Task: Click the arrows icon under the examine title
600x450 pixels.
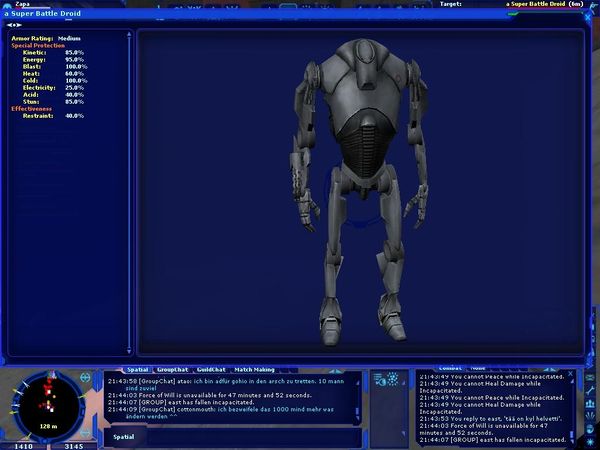Action: coord(15,26)
